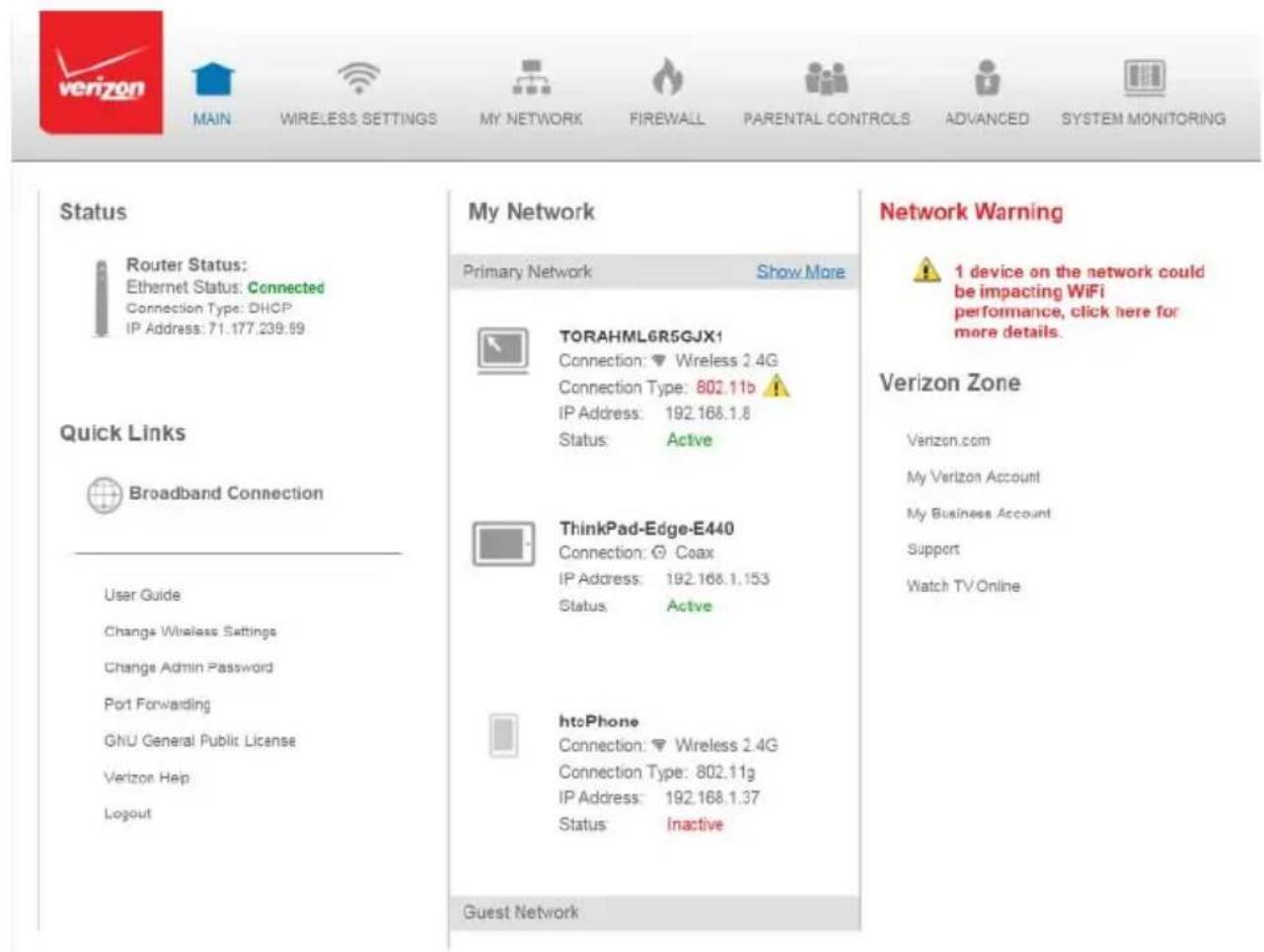Click the red network warning message
1264x952 pixels.
coord(1079,302)
